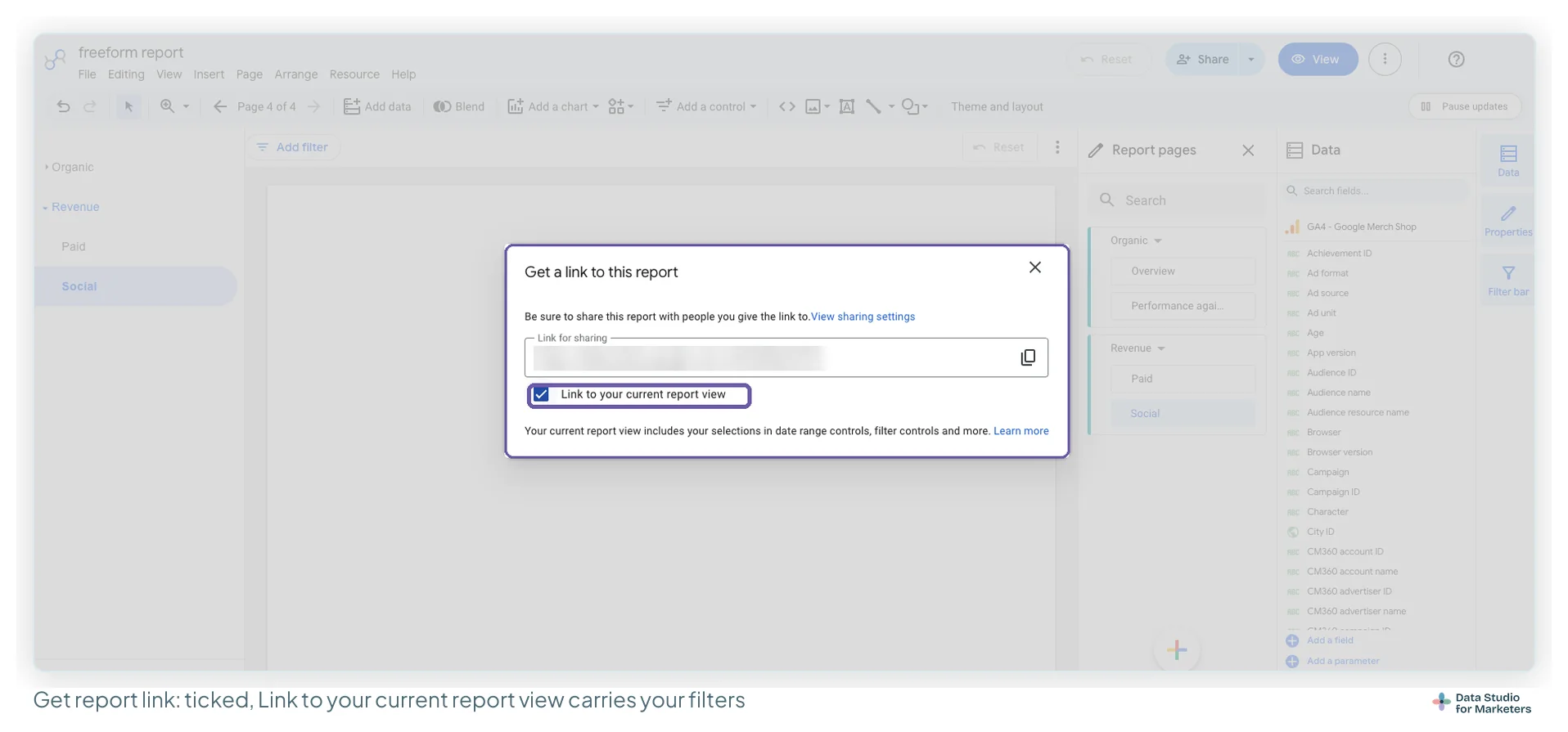This screenshot has height=732, width=1568.
Task: Add a new page with plus button
Action: (x=1177, y=650)
